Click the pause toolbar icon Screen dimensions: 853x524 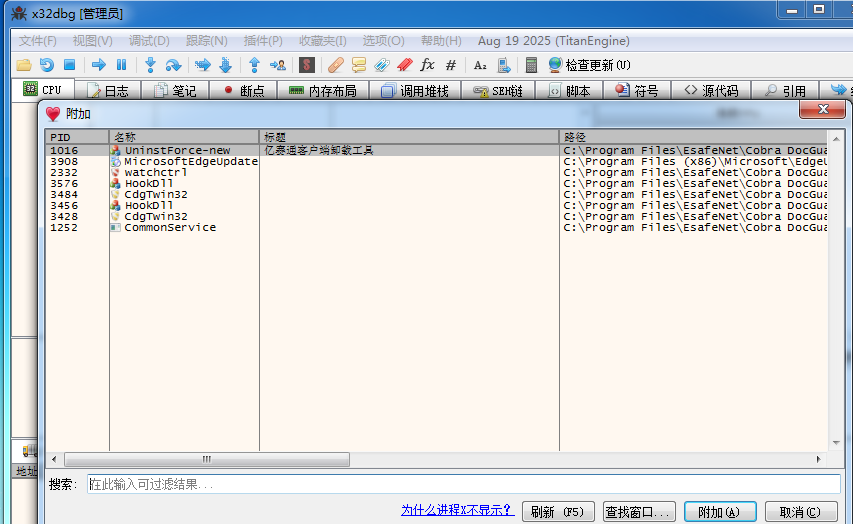click(121, 65)
